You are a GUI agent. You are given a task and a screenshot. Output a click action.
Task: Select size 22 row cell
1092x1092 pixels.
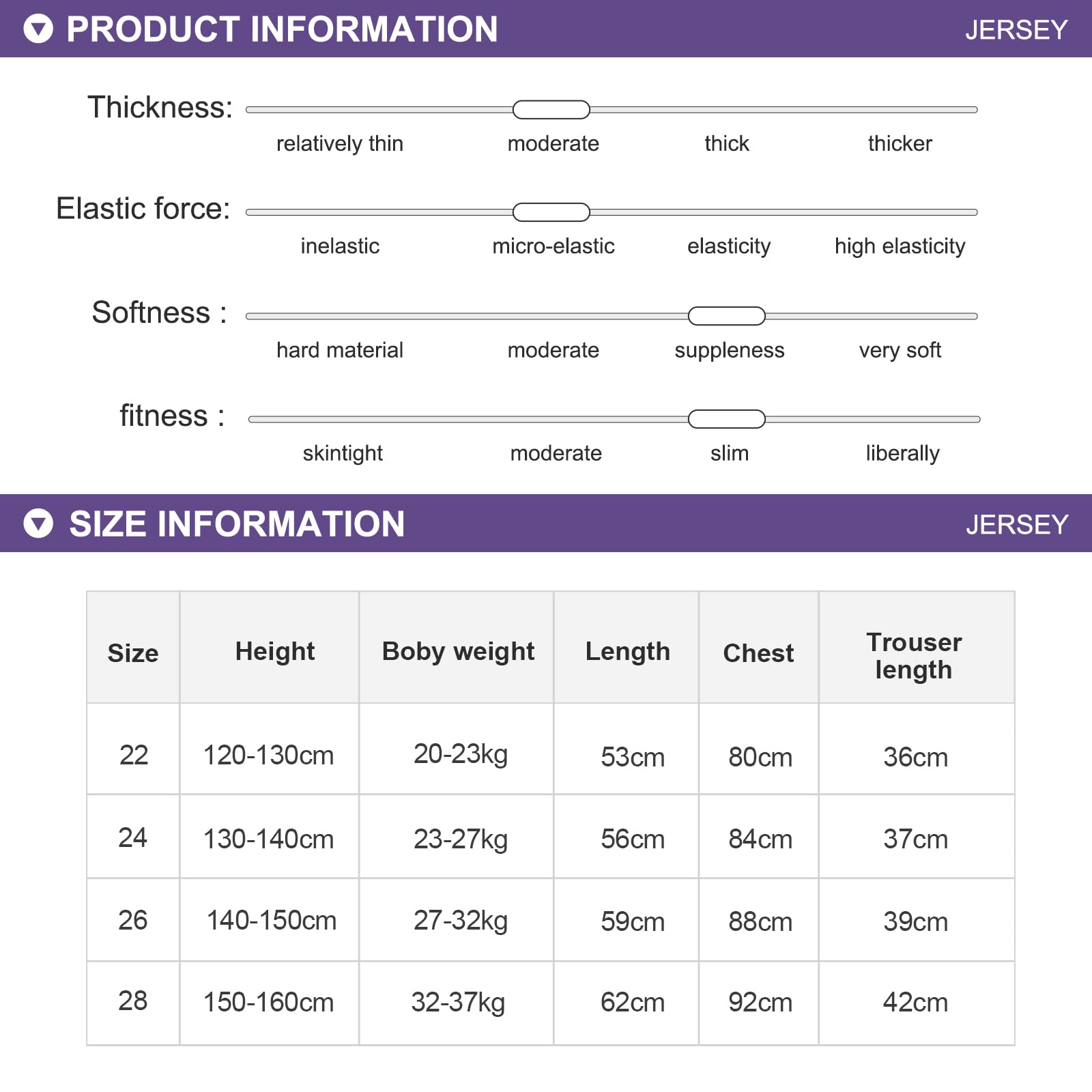pyautogui.click(x=133, y=749)
